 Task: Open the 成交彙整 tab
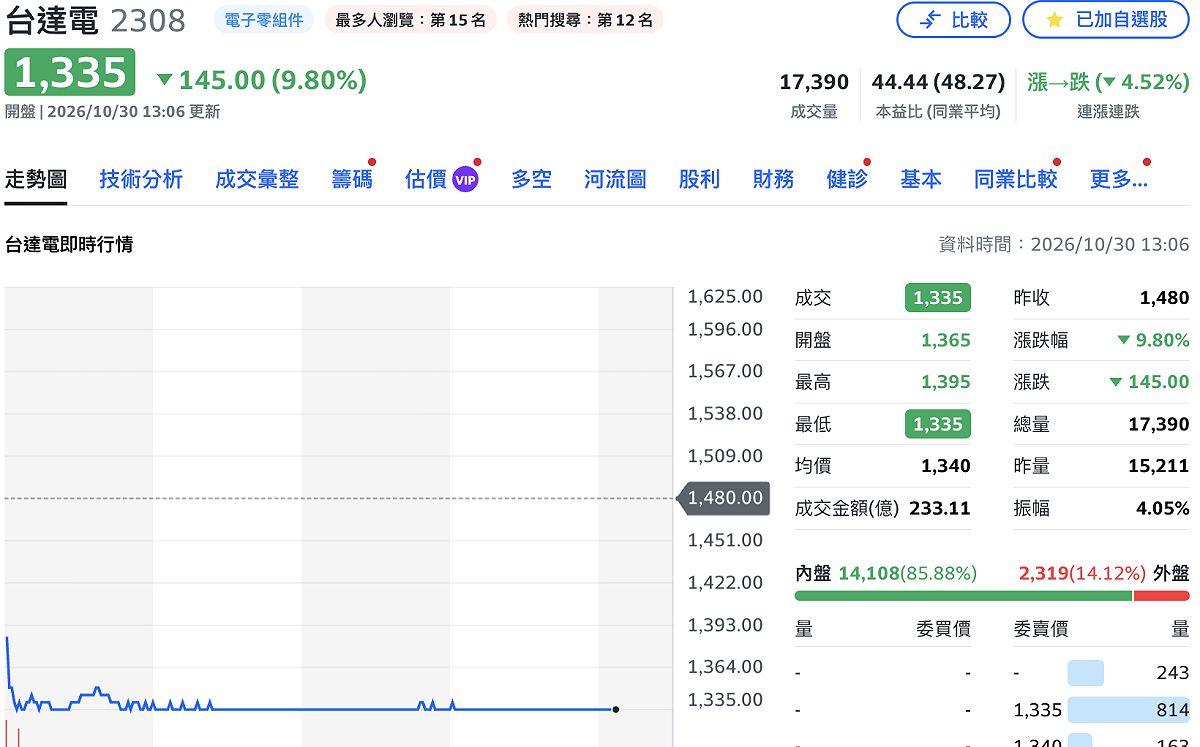coord(257,179)
